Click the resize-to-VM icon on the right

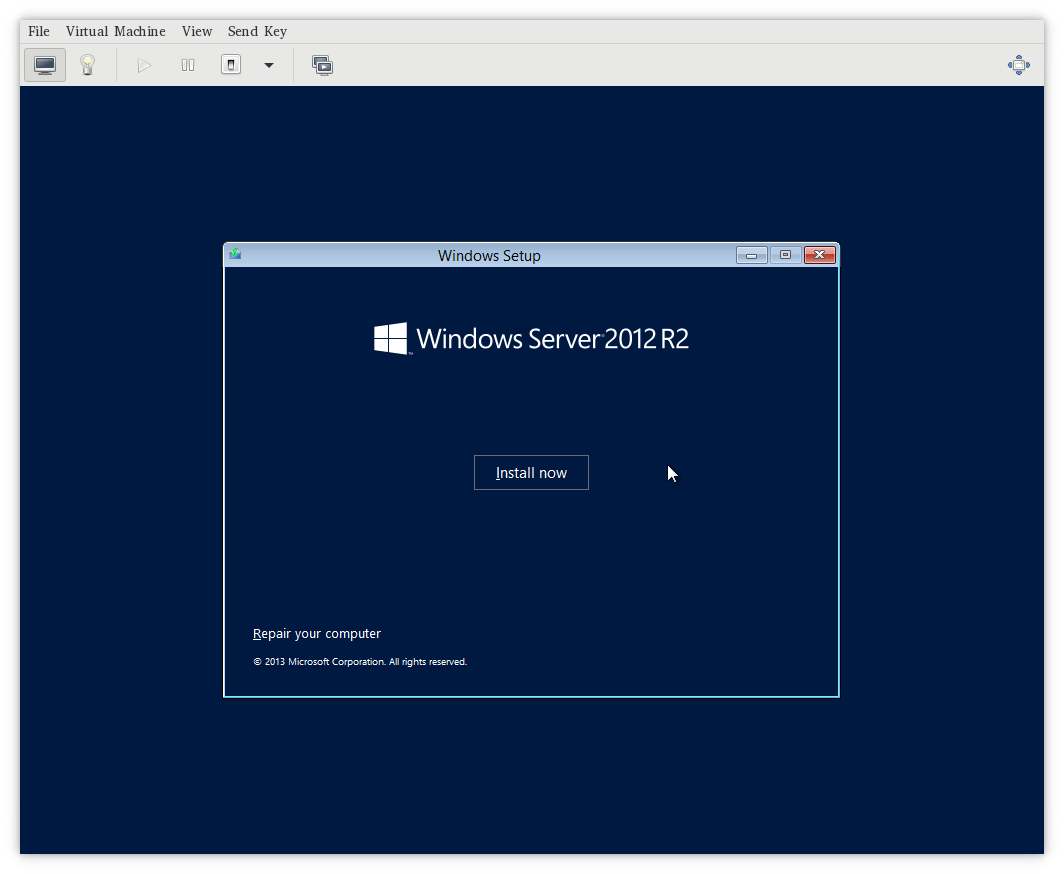[x=1018, y=64]
